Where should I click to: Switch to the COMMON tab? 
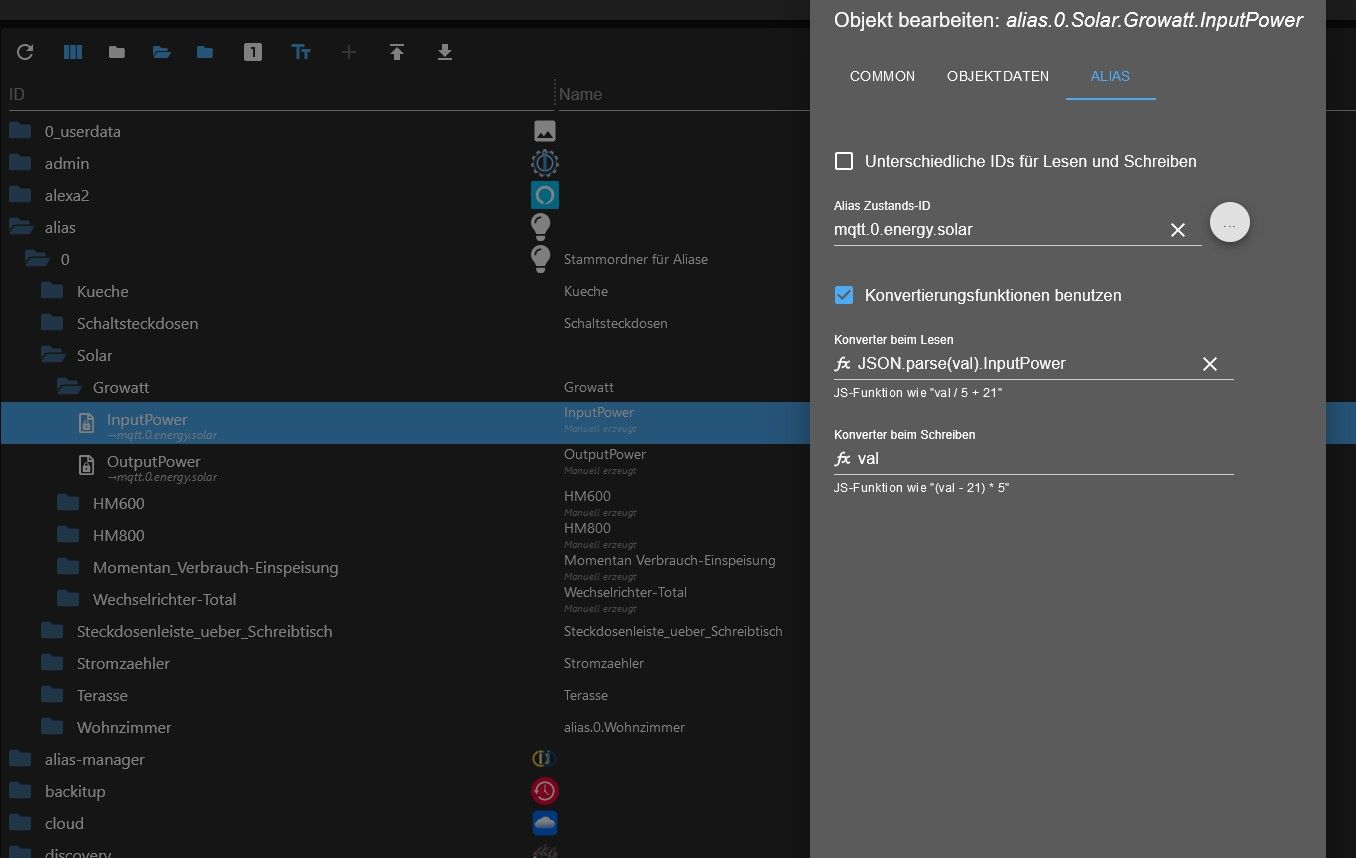click(x=882, y=76)
